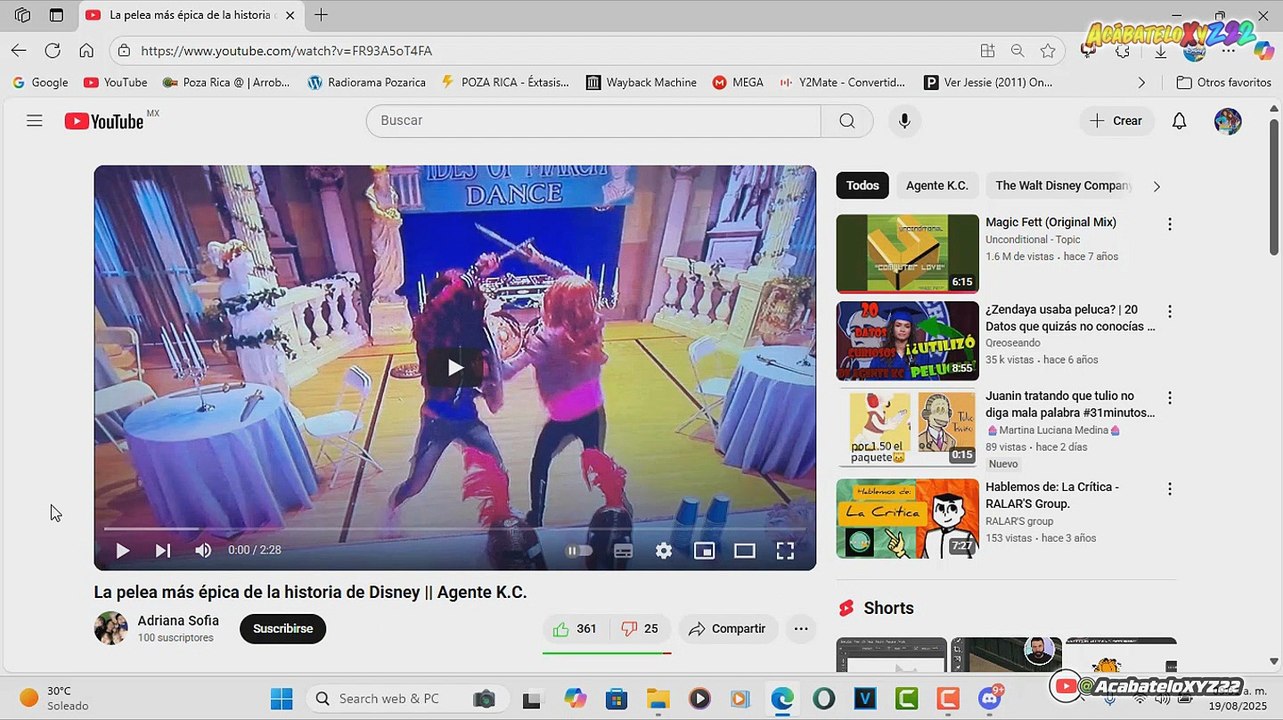Viewport: 1283px width, 720px height.
Task: Open options for ¿Zendaya usaba peluca? video
Action: [1169, 312]
